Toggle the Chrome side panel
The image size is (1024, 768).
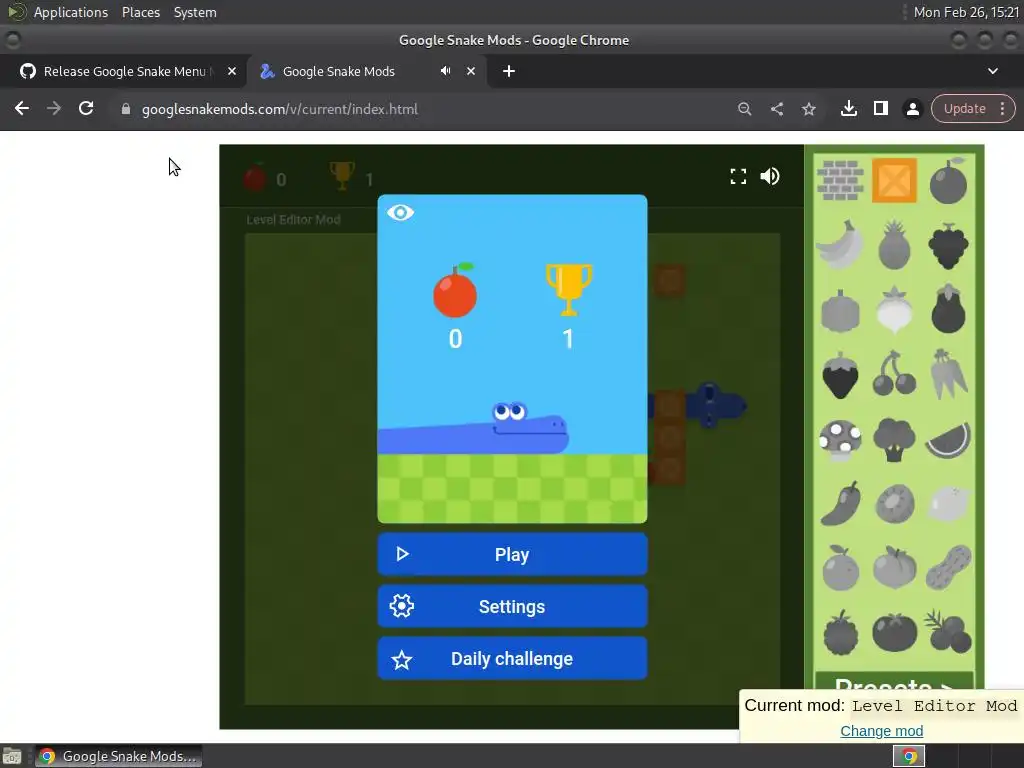coord(881,108)
